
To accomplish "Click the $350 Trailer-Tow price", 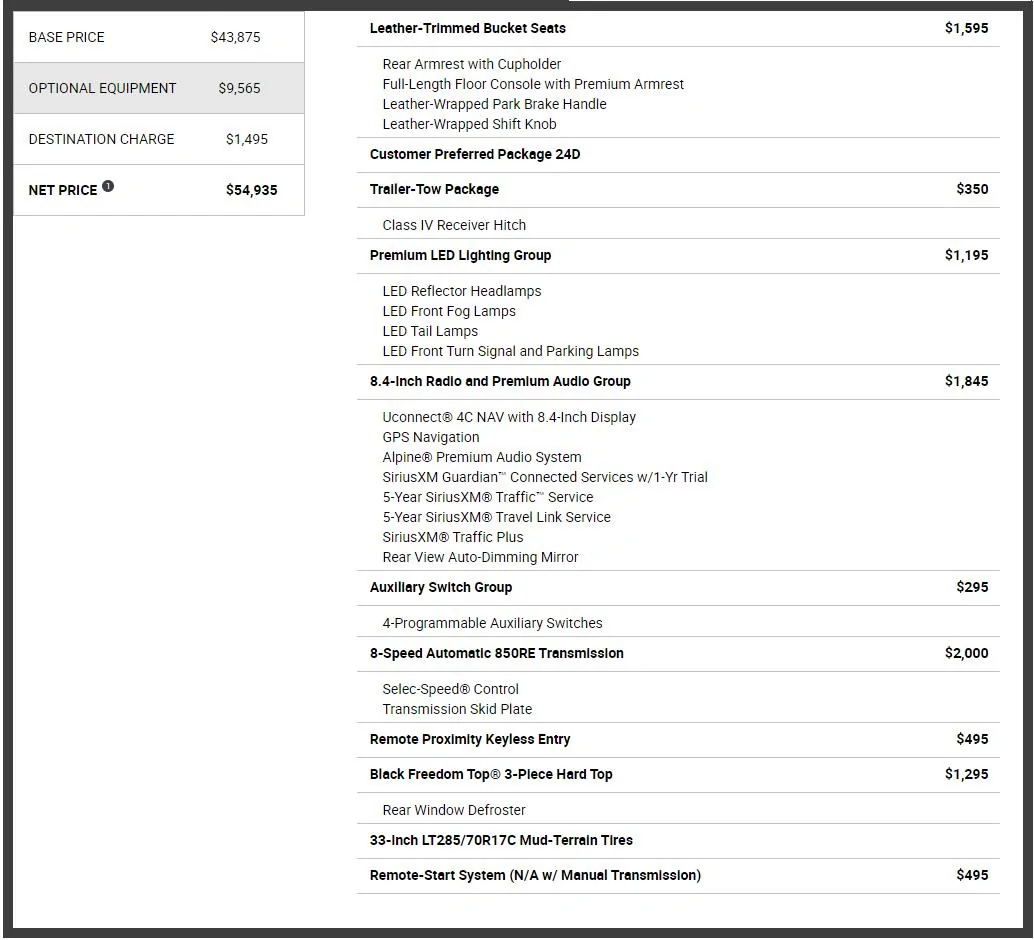I will click(x=972, y=189).
